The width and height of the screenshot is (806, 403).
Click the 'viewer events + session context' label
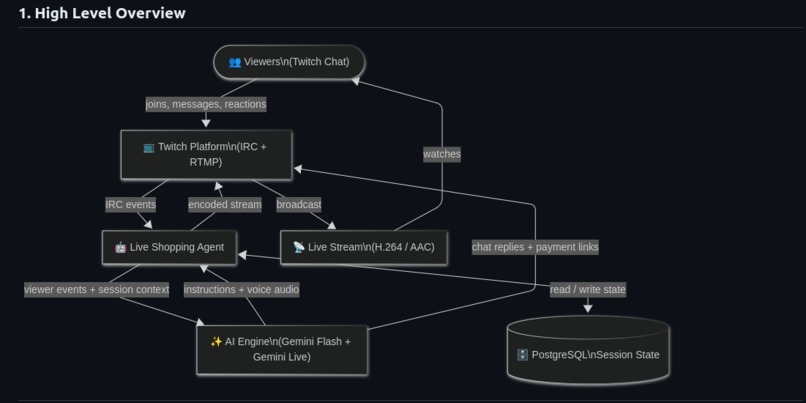click(97, 289)
